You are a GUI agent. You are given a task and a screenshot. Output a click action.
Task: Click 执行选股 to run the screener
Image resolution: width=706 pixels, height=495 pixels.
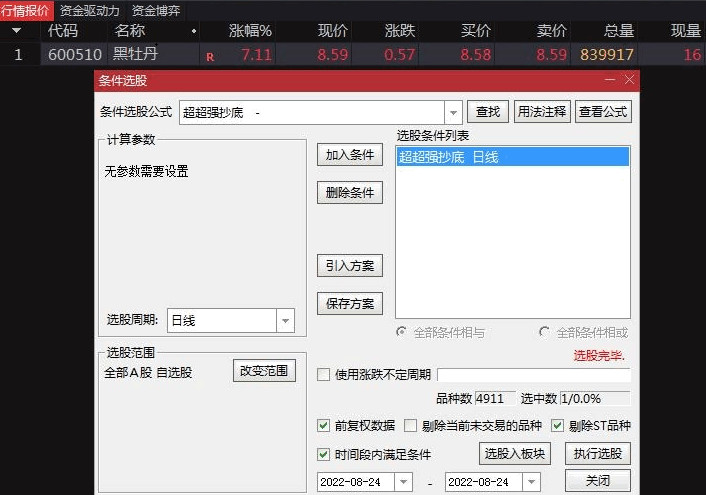pos(598,453)
